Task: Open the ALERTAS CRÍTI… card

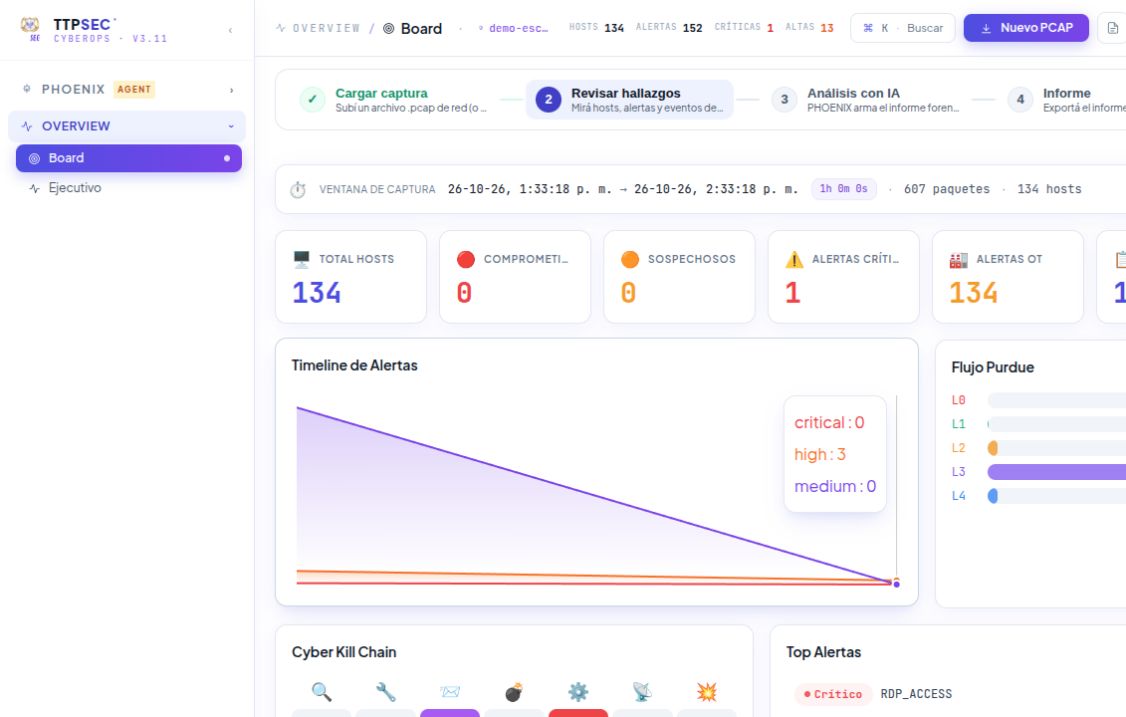Action: pyautogui.click(x=844, y=277)
